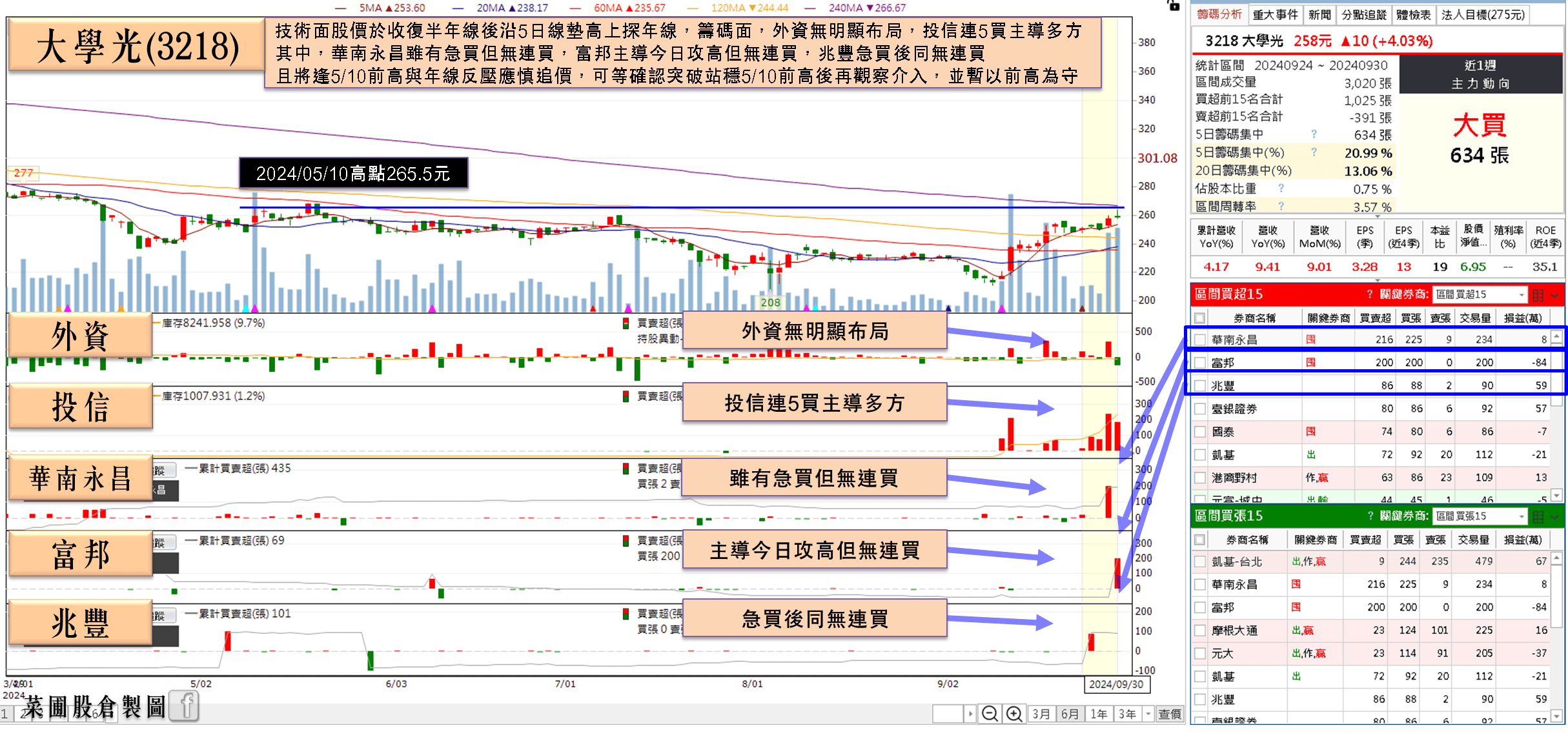Click grid layout icon in green 區間買張15 header
The width and height of the screenshot is (1568, 741).
(x=1538, y=516)
